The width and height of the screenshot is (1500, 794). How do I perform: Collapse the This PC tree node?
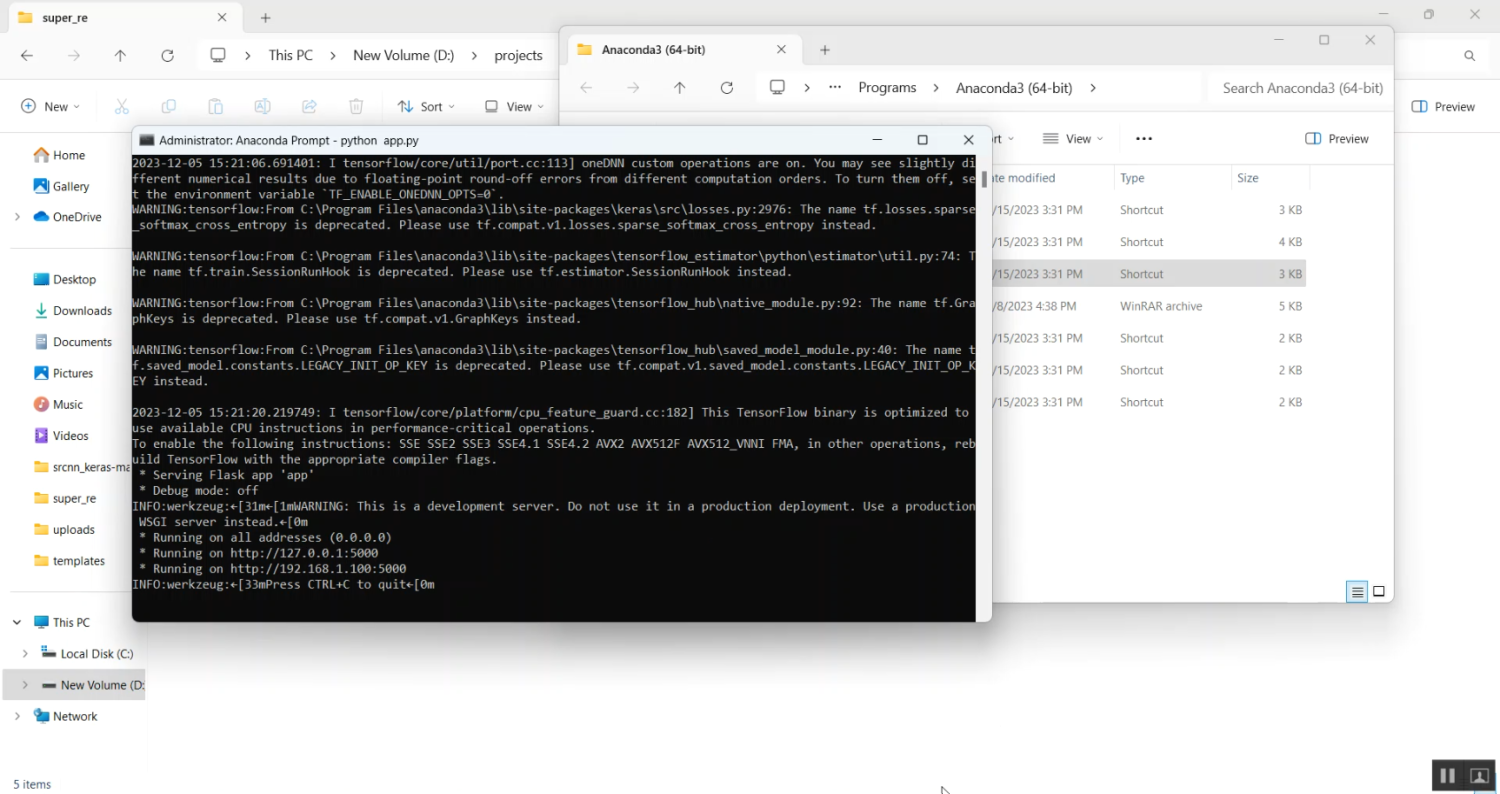(17, 622)
